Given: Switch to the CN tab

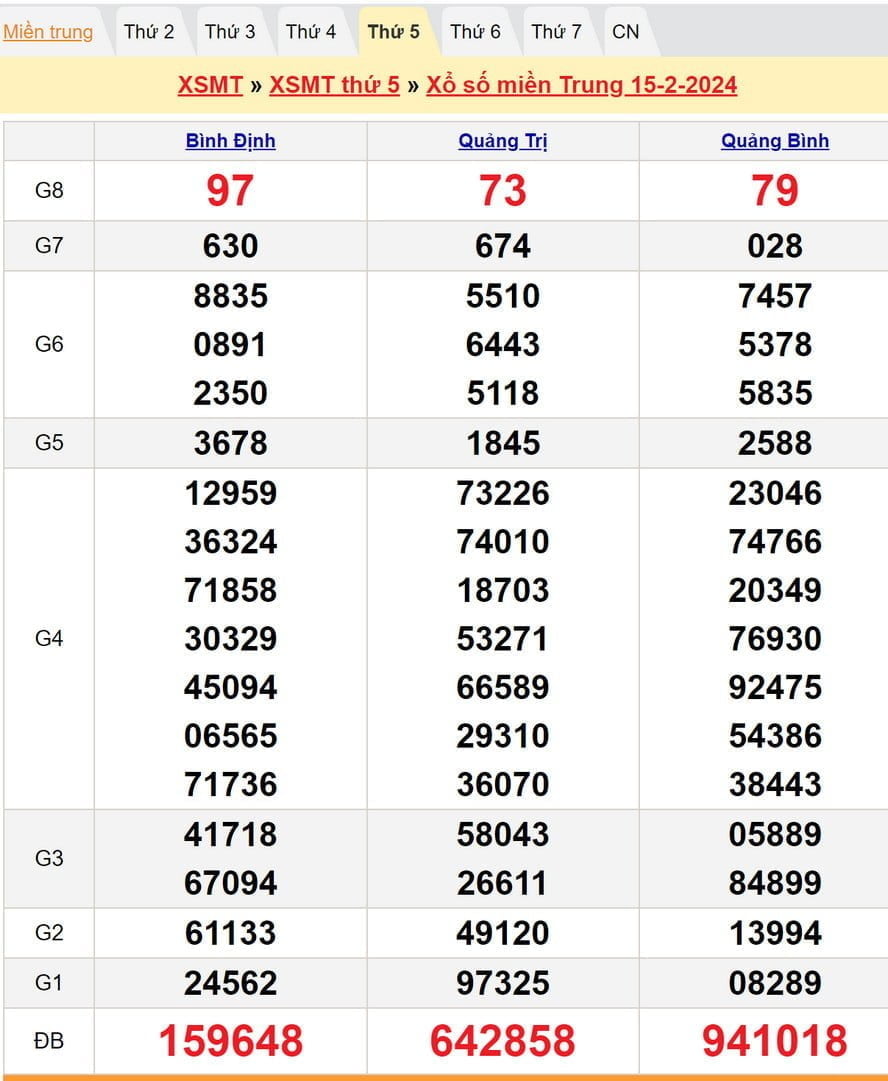Looking at the screenshot, I should 625,32.
